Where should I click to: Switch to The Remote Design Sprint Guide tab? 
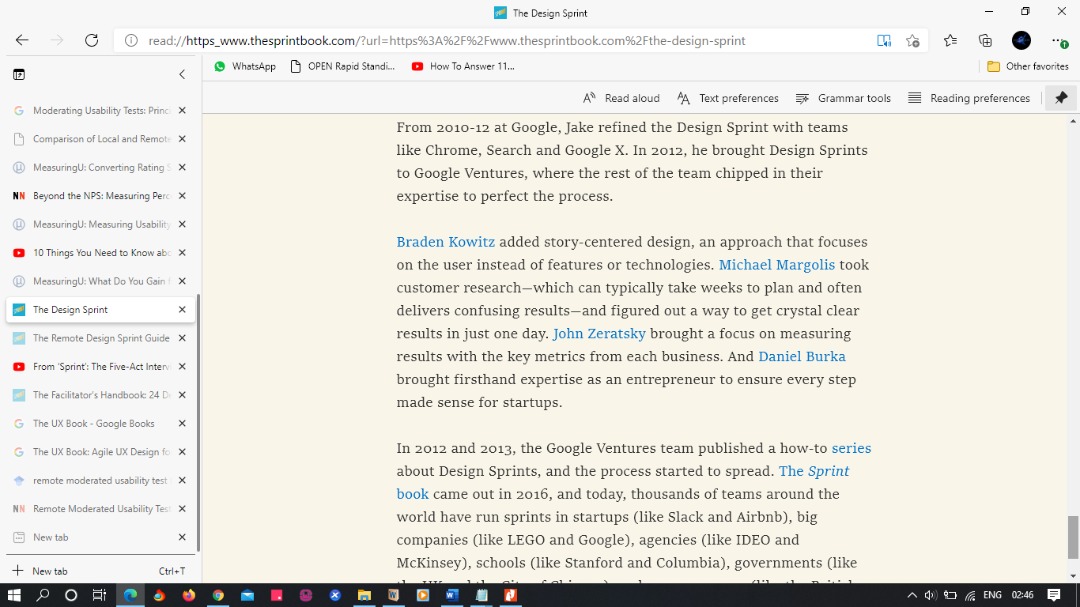[100, 338]
